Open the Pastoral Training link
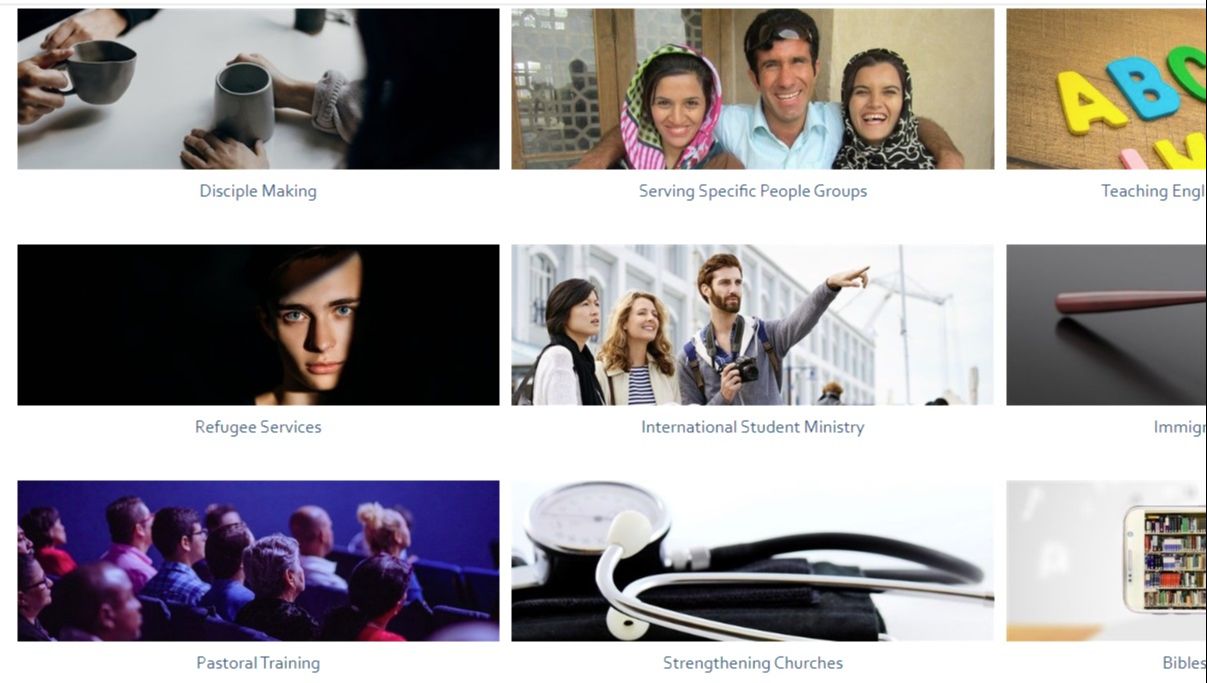This screenshot has height=683, width=1207. [258, 663]
